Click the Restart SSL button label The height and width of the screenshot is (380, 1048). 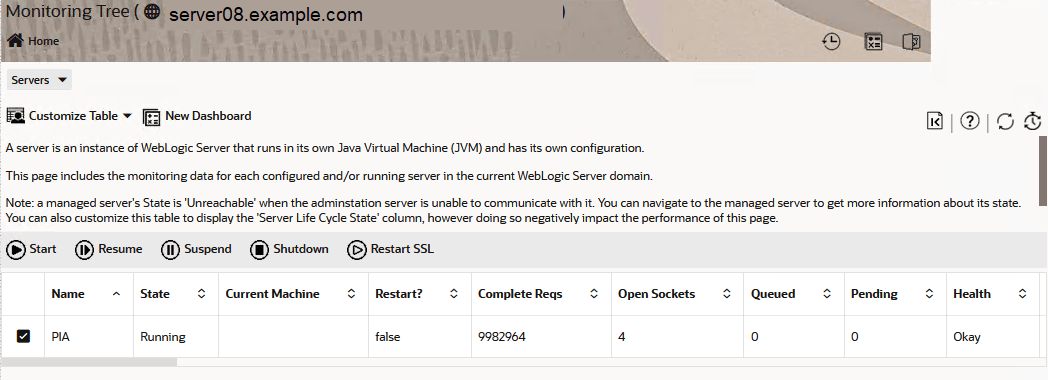coord(402,249)
